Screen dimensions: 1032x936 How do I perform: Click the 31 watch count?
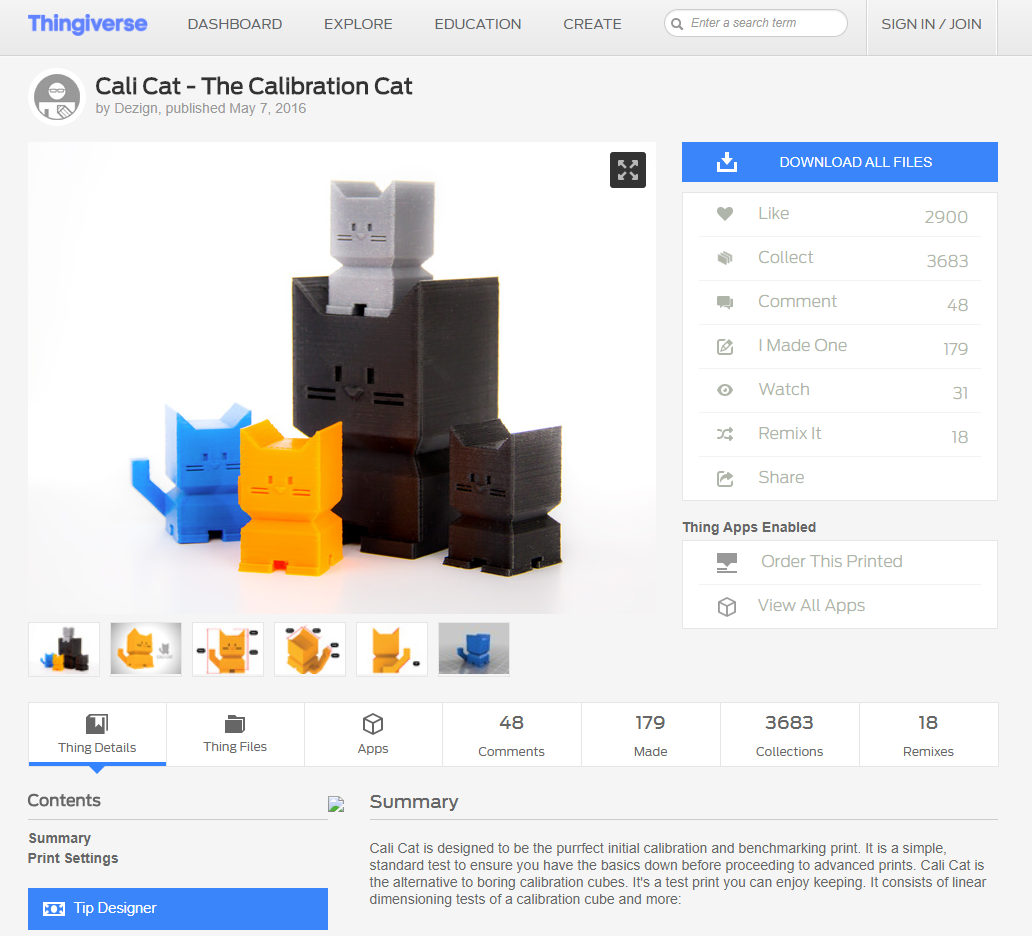pyautogui.click(x=960, y=393)
